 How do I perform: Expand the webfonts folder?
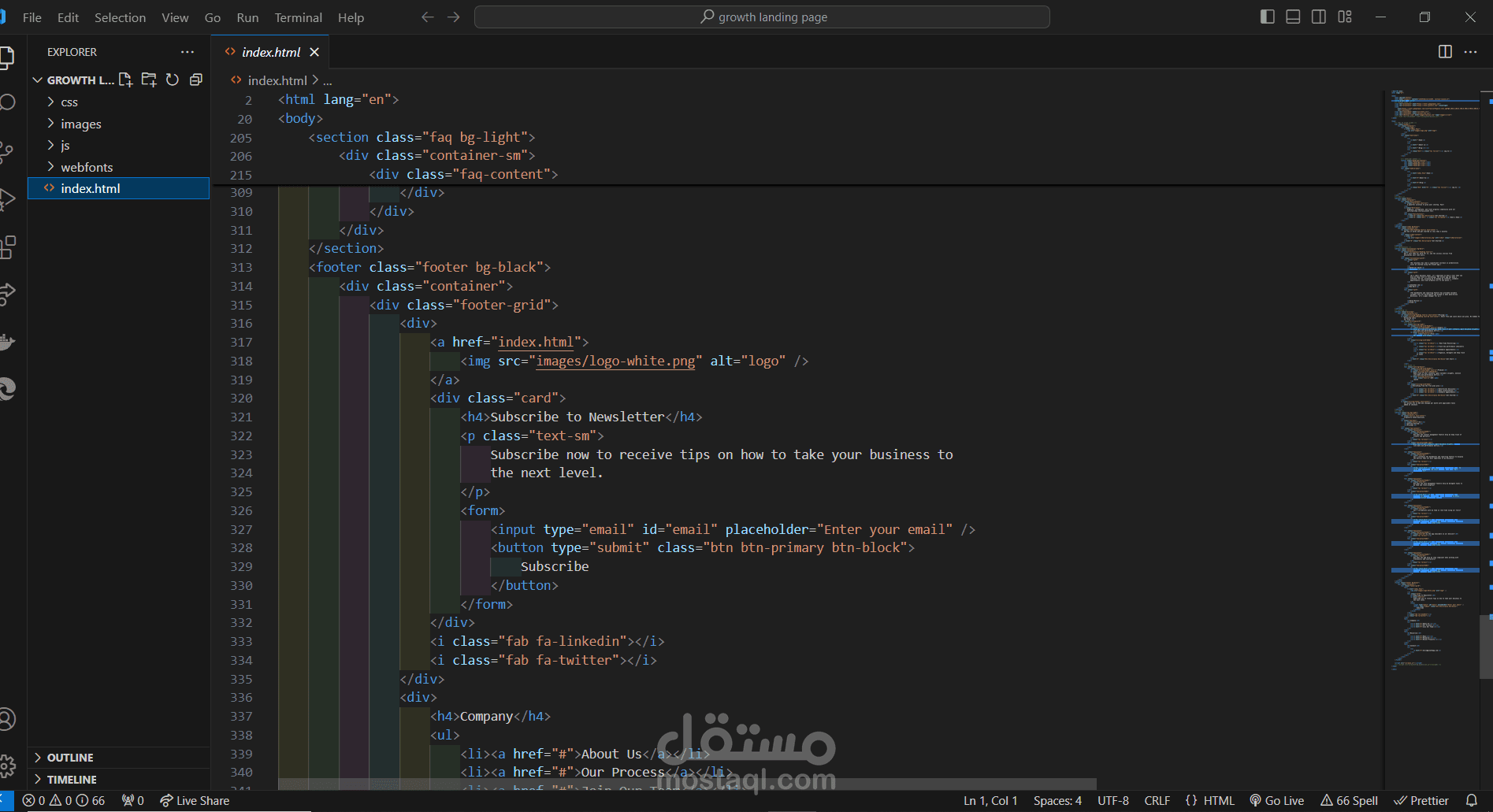coord(118,167)
